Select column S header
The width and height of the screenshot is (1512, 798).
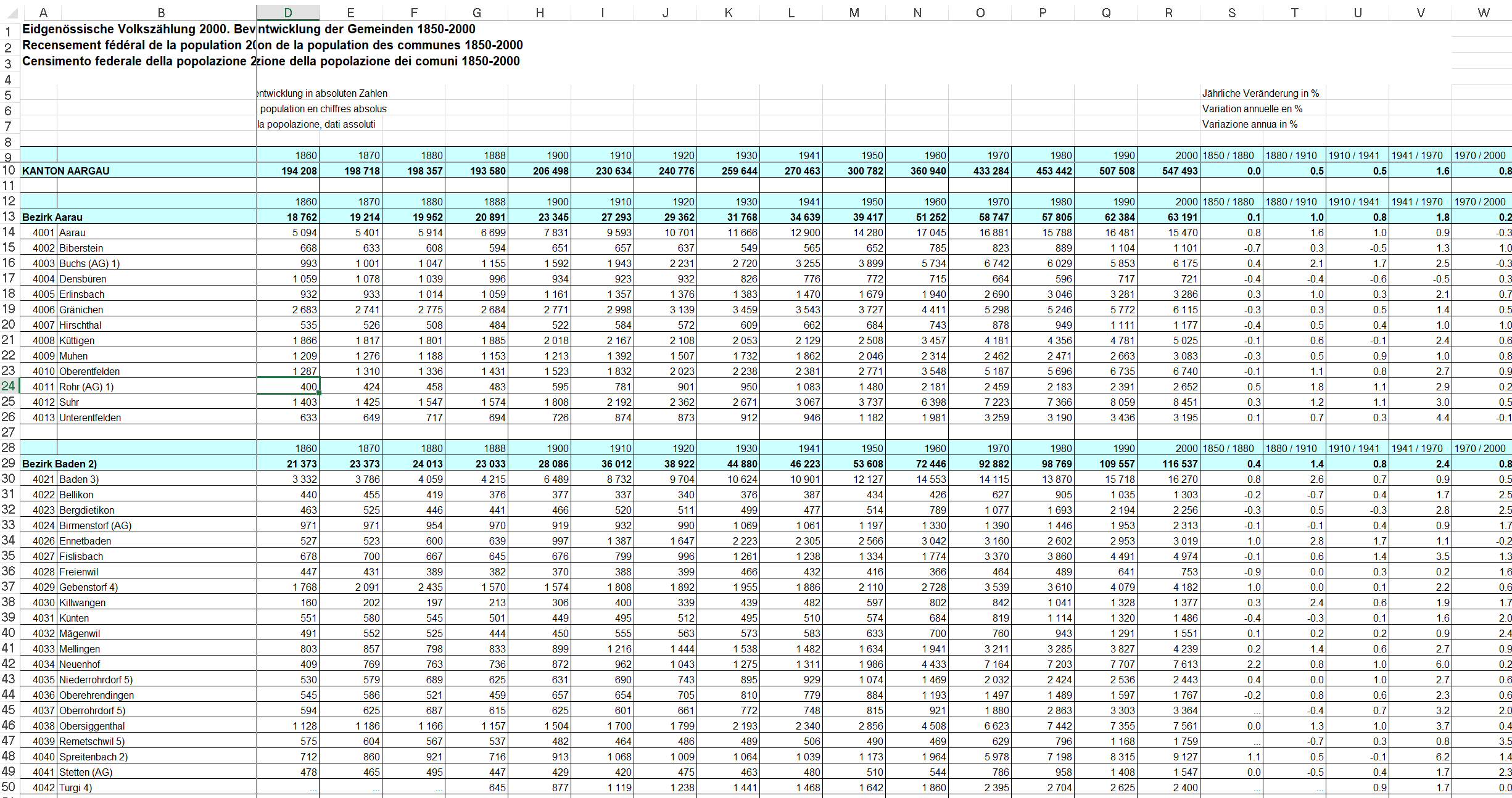point(1231,12)
